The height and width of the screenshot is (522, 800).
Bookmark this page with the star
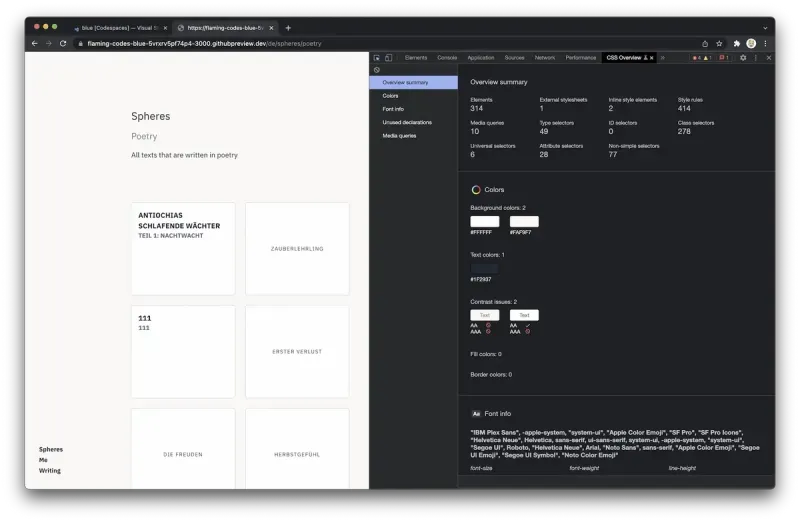click(x=719, y=43)
